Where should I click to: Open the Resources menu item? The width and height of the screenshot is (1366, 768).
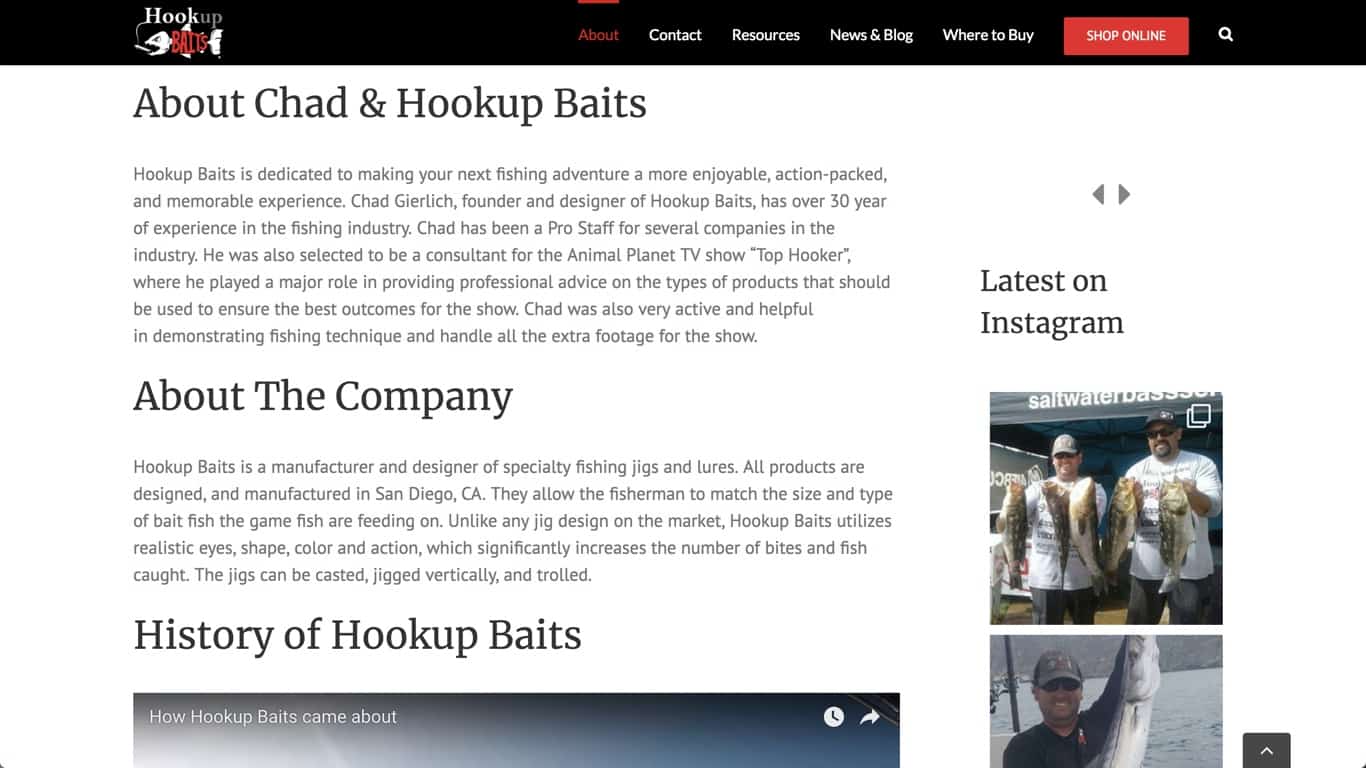pyautogui.click(x=766, y=35)
